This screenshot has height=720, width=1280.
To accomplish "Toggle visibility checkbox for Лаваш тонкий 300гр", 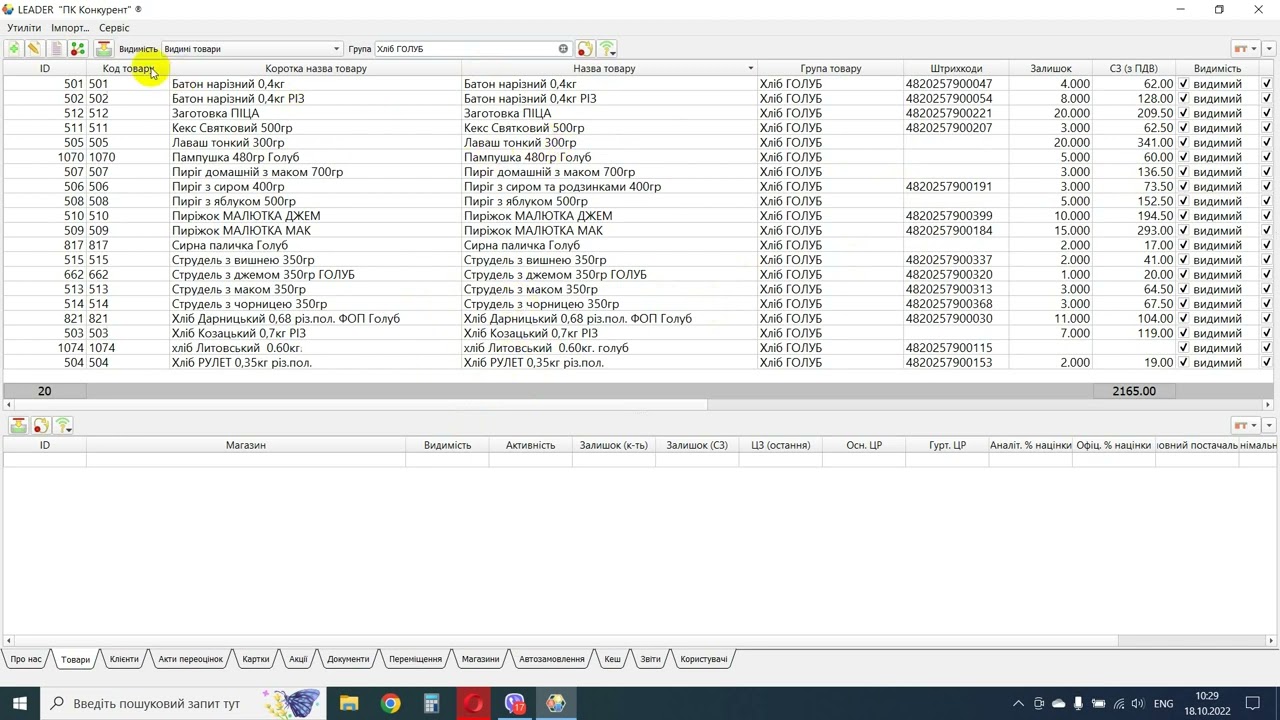I will (x=1183, y=142).
